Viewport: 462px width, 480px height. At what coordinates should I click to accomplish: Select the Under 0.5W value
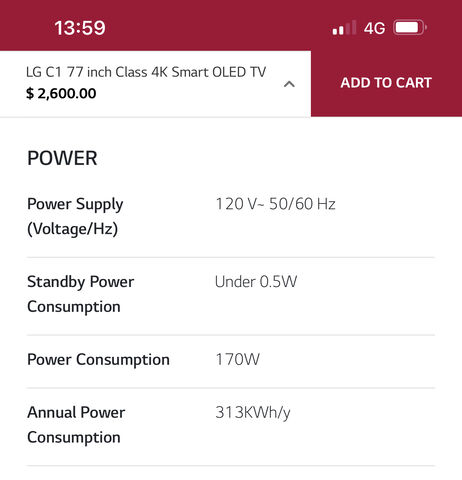click(256, 282)
